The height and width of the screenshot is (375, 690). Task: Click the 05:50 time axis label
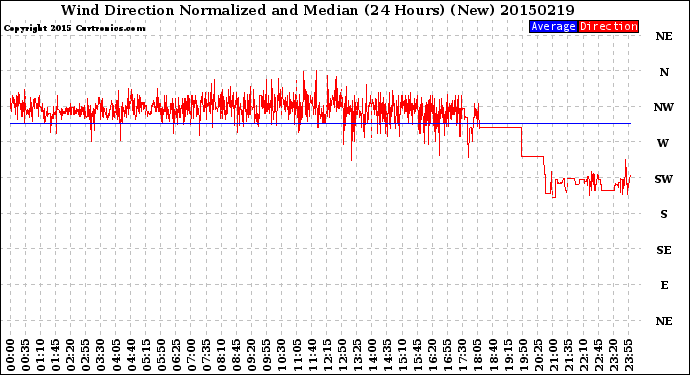pos(161,355)
